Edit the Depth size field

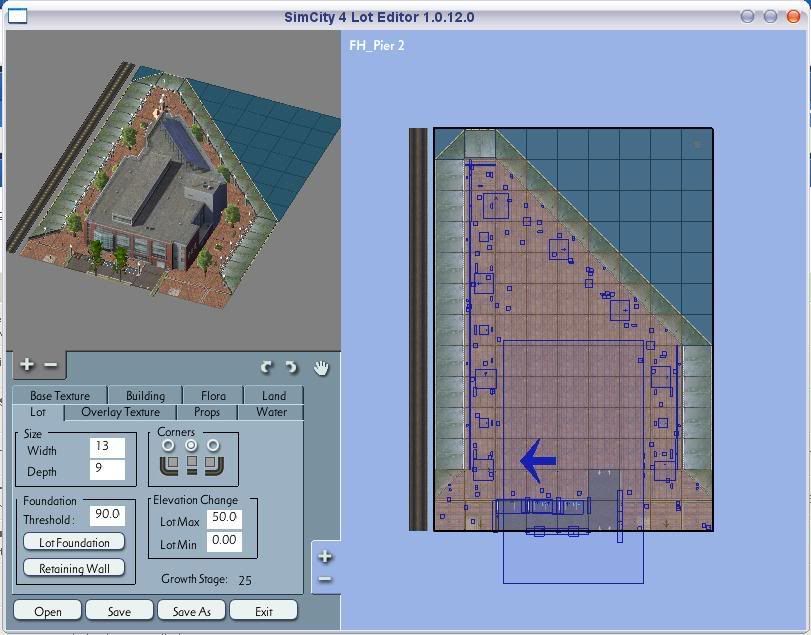pos(107,470)
